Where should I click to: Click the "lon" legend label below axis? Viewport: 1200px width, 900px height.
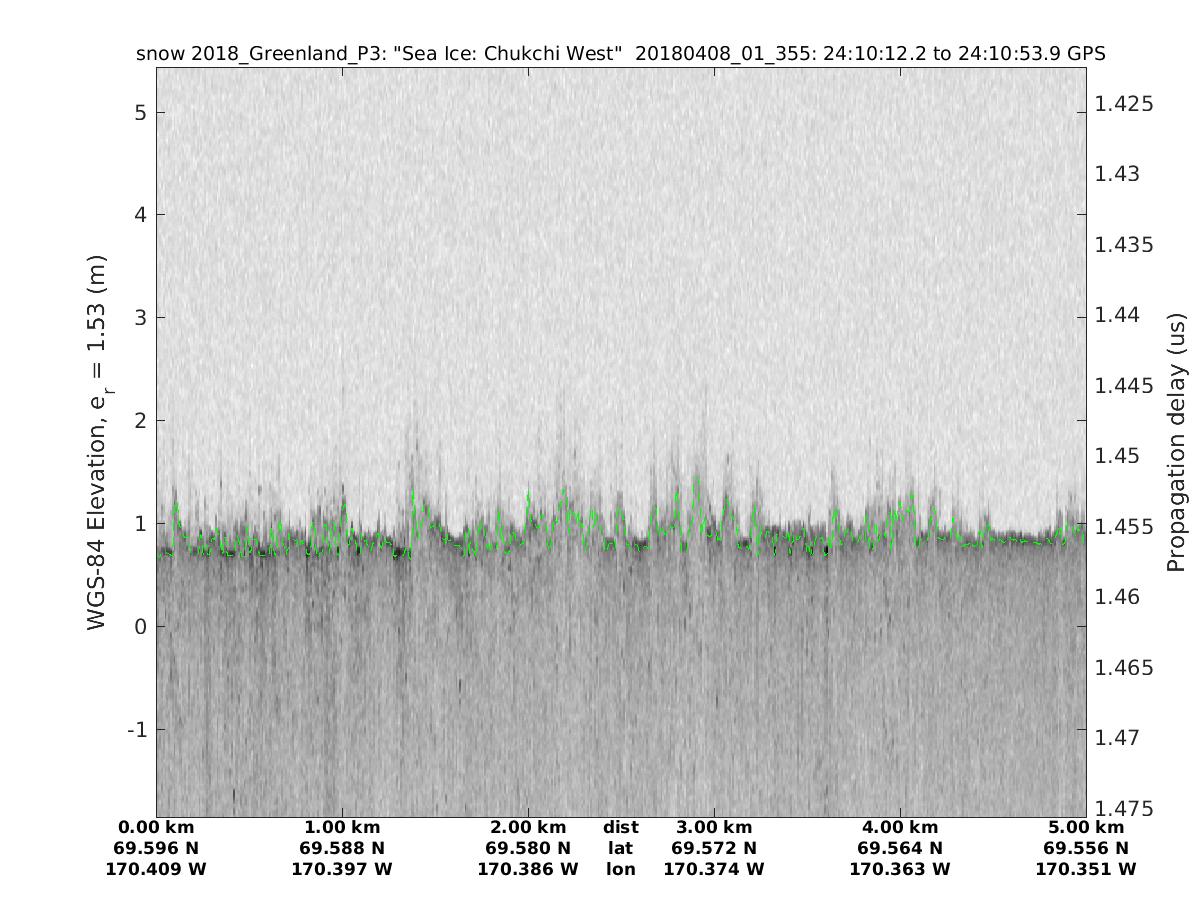(x=620, y=870)
